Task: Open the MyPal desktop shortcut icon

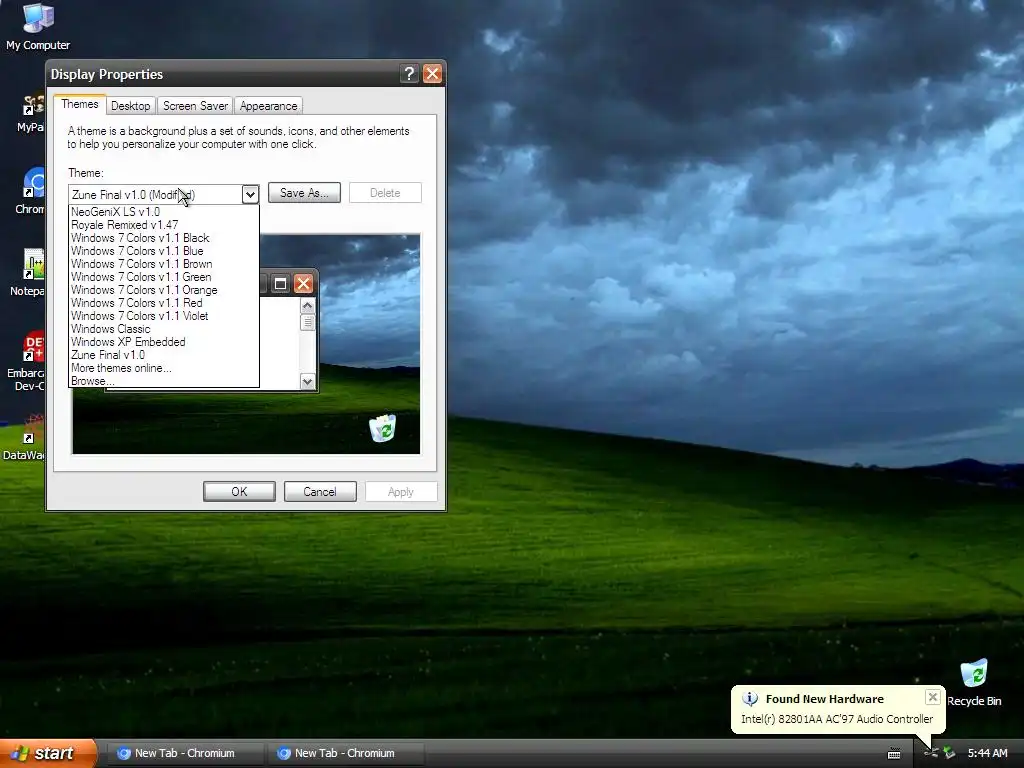Action: coord(34,104)
